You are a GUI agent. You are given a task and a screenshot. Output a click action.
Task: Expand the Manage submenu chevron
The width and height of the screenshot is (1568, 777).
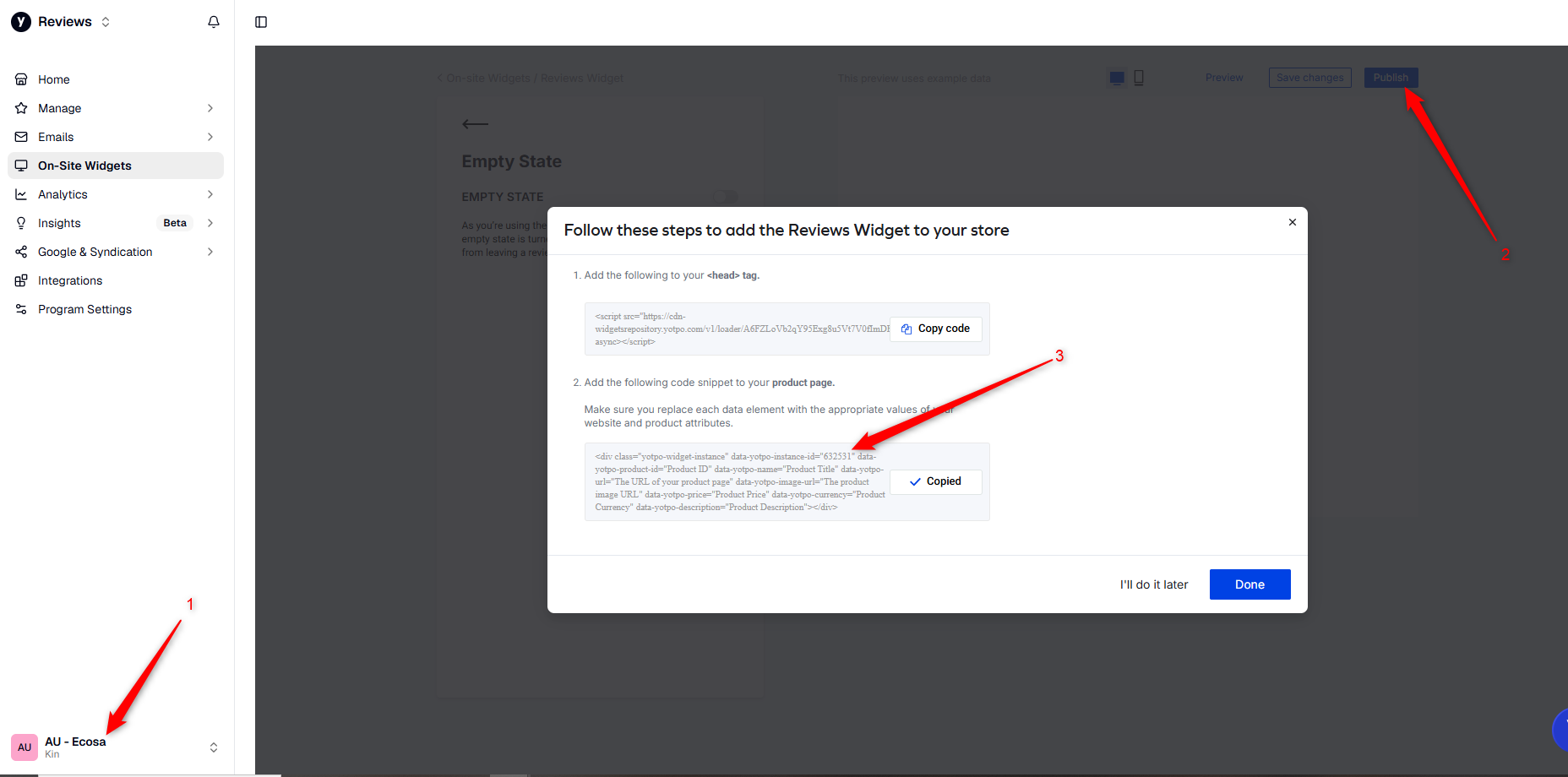coord(210,108)
